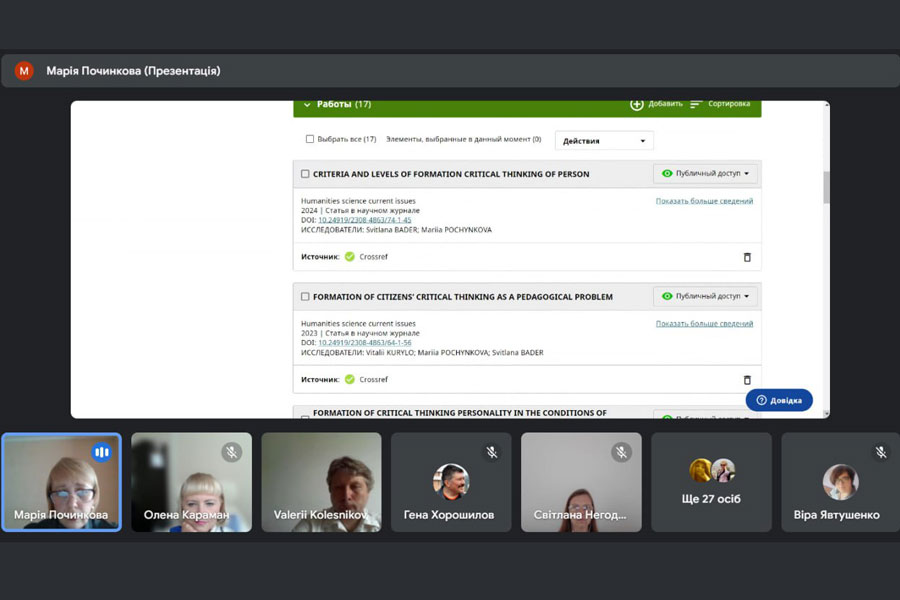
Task: Click the red M avatar of the presenter
Action: 24,71
